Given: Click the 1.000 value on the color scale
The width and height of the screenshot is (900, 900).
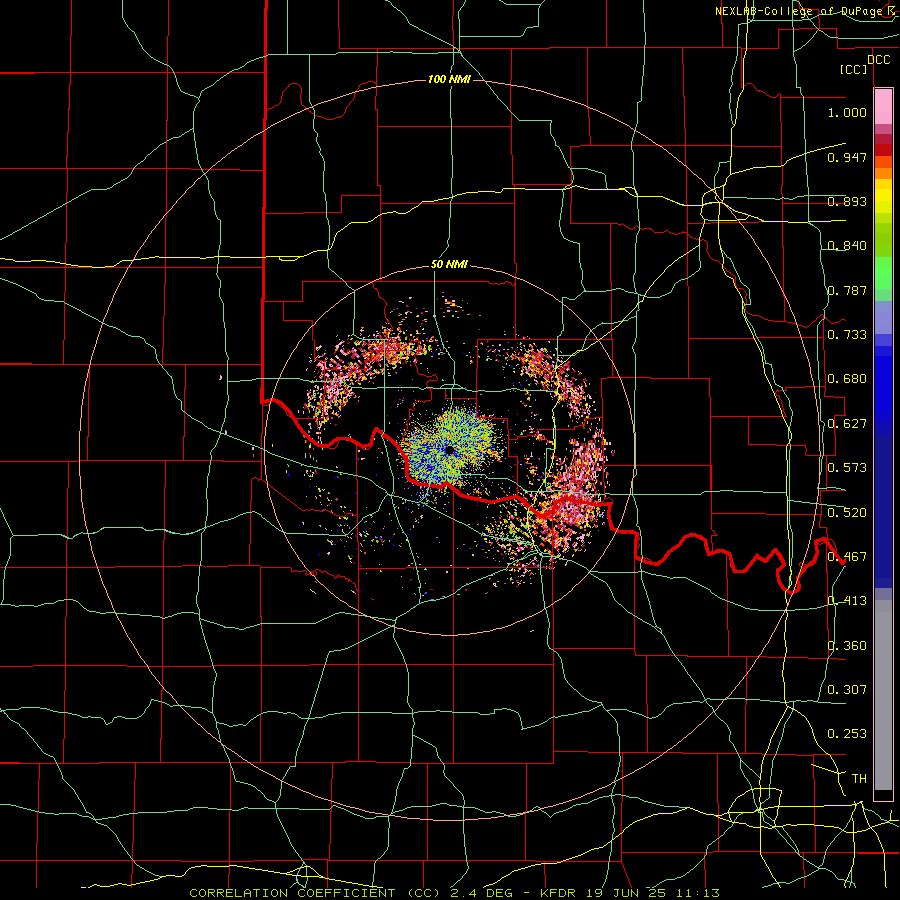Looking at the screenshot, I should click(x=847, y=112).
